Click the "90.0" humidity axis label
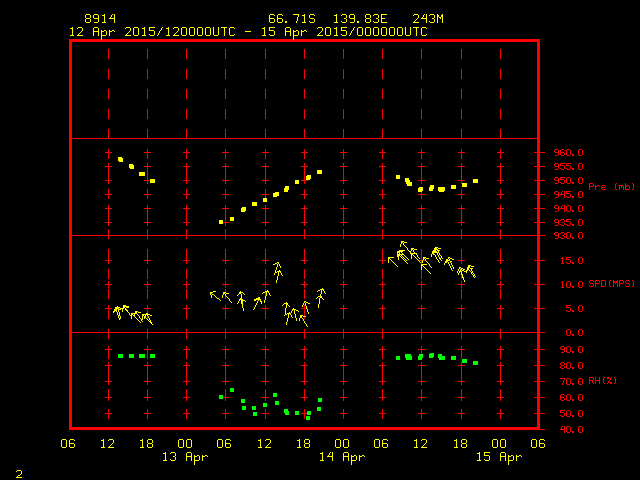This screenshot has width=640, height=480. 571,350
